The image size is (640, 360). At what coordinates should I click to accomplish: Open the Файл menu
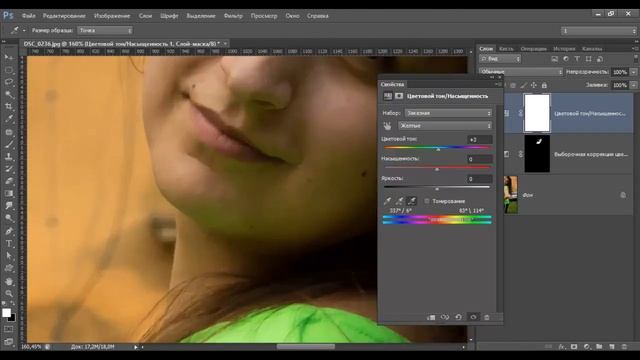click(28, 16)
